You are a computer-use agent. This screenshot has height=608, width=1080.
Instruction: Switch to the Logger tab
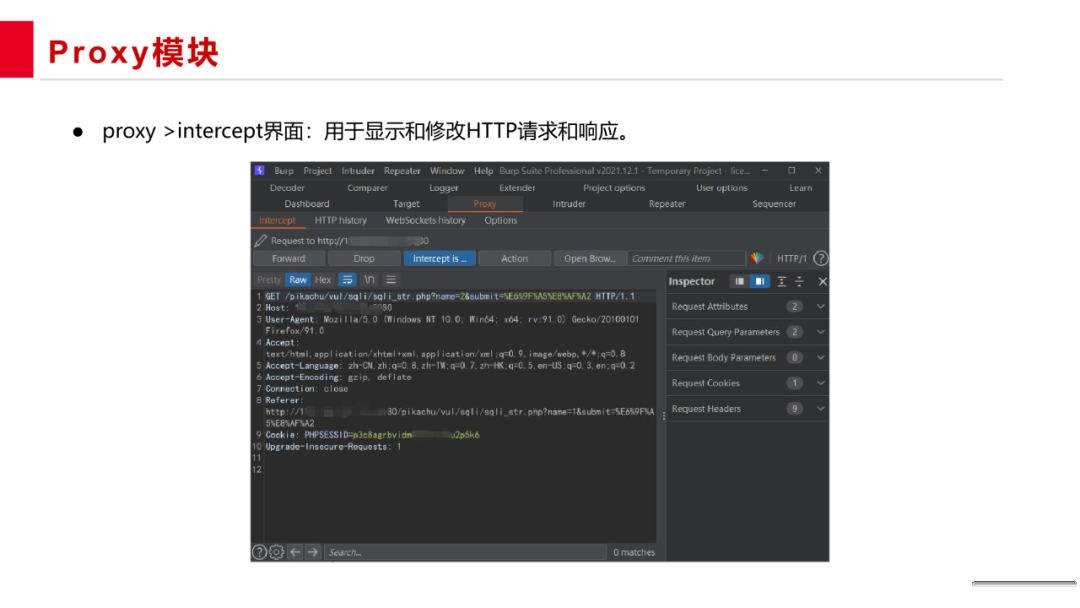[x=444, y=187]
